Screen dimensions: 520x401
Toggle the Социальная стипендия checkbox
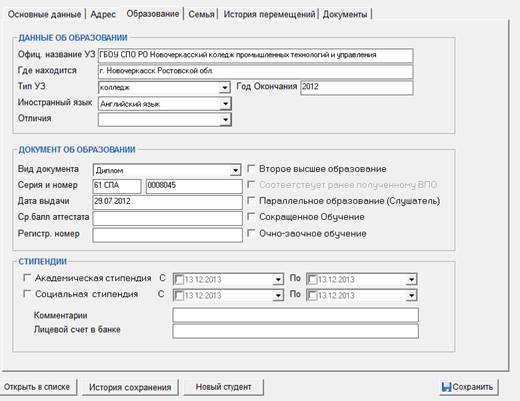[x=27, y=294]
